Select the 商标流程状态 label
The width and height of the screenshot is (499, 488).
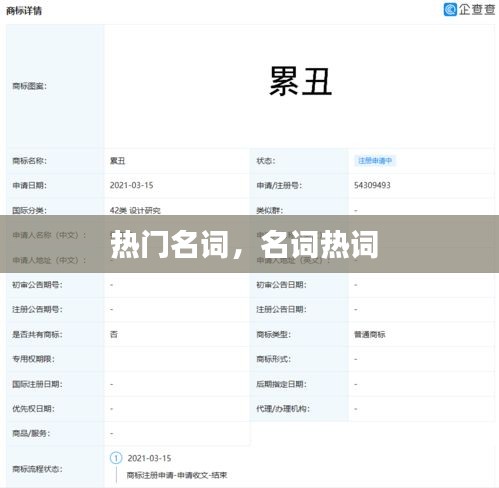pos(37,469)
